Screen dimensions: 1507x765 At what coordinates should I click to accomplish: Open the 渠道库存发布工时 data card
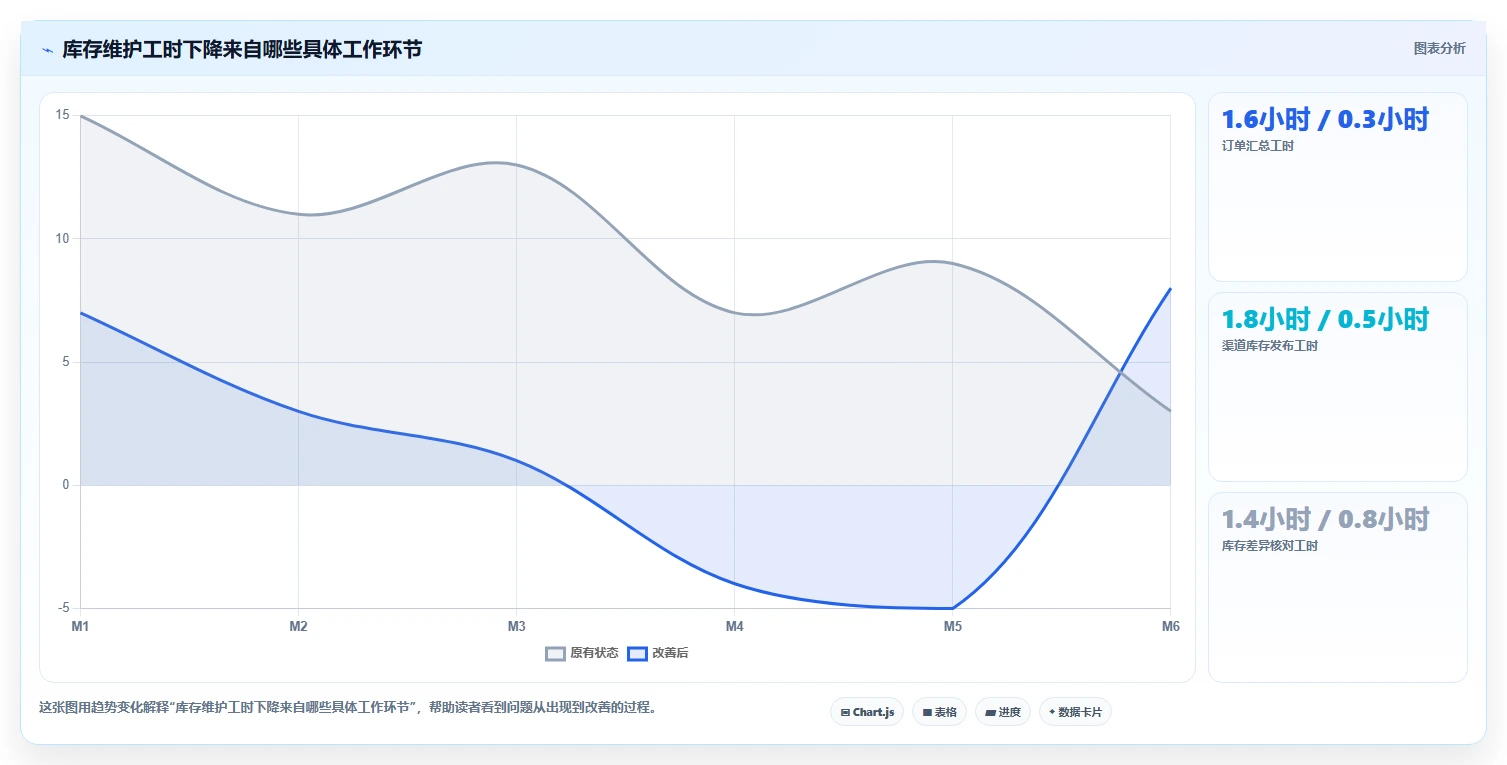[x=1338, y=387]
